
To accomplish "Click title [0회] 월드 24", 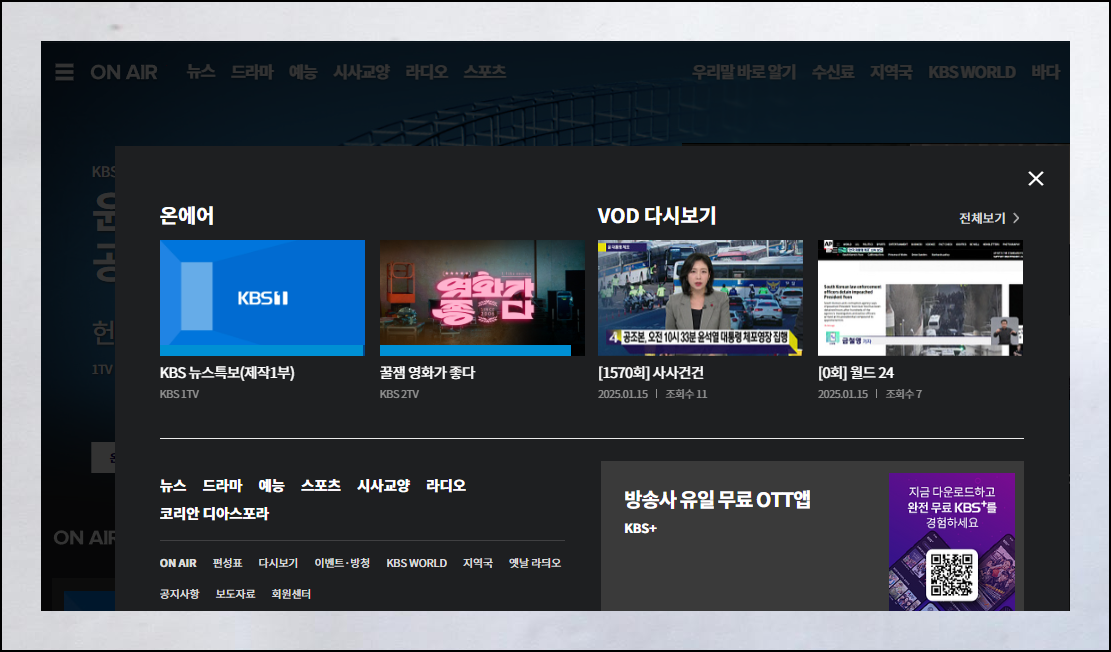I will pos(855,373).
